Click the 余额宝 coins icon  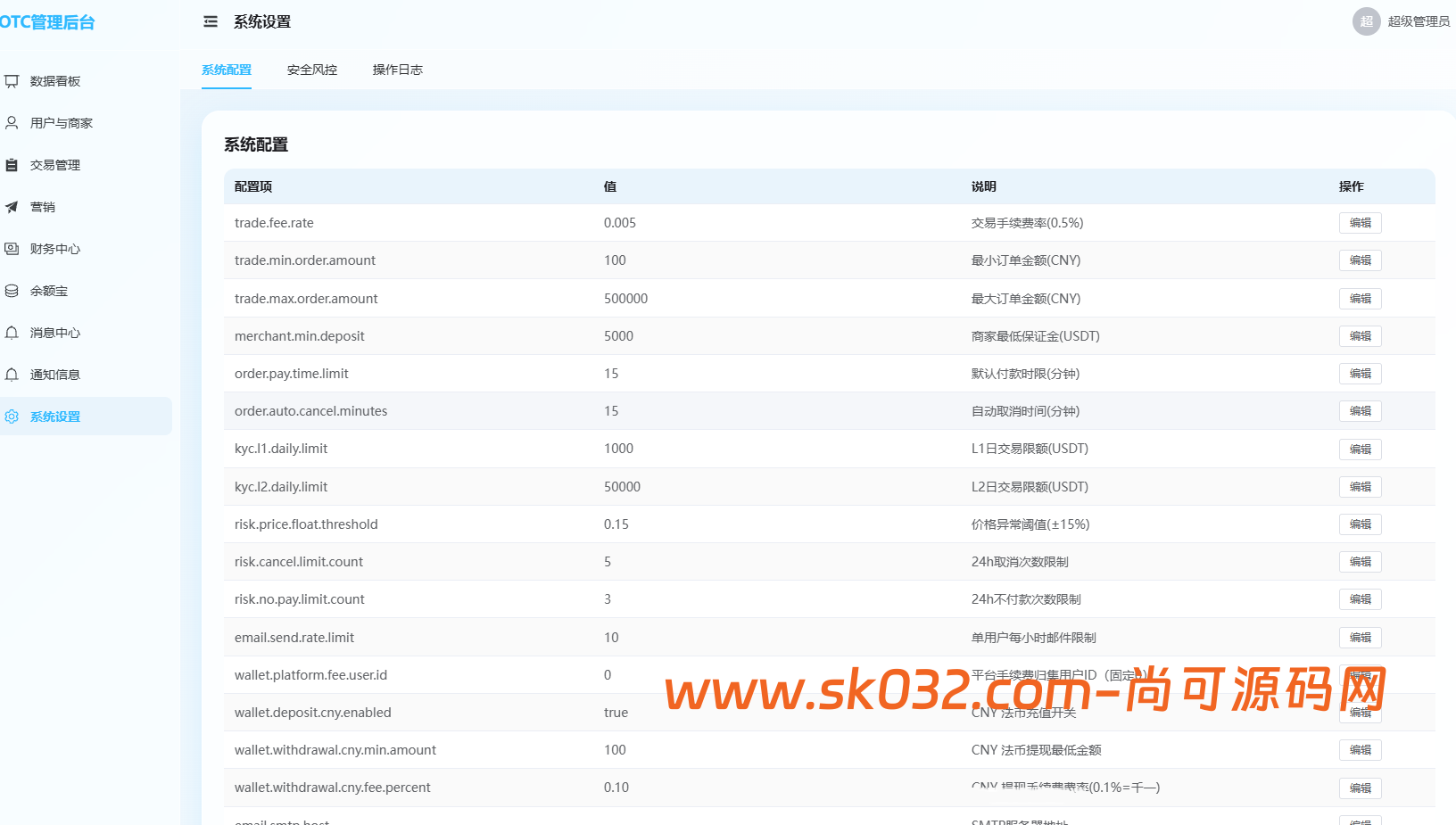coord(12,291)
